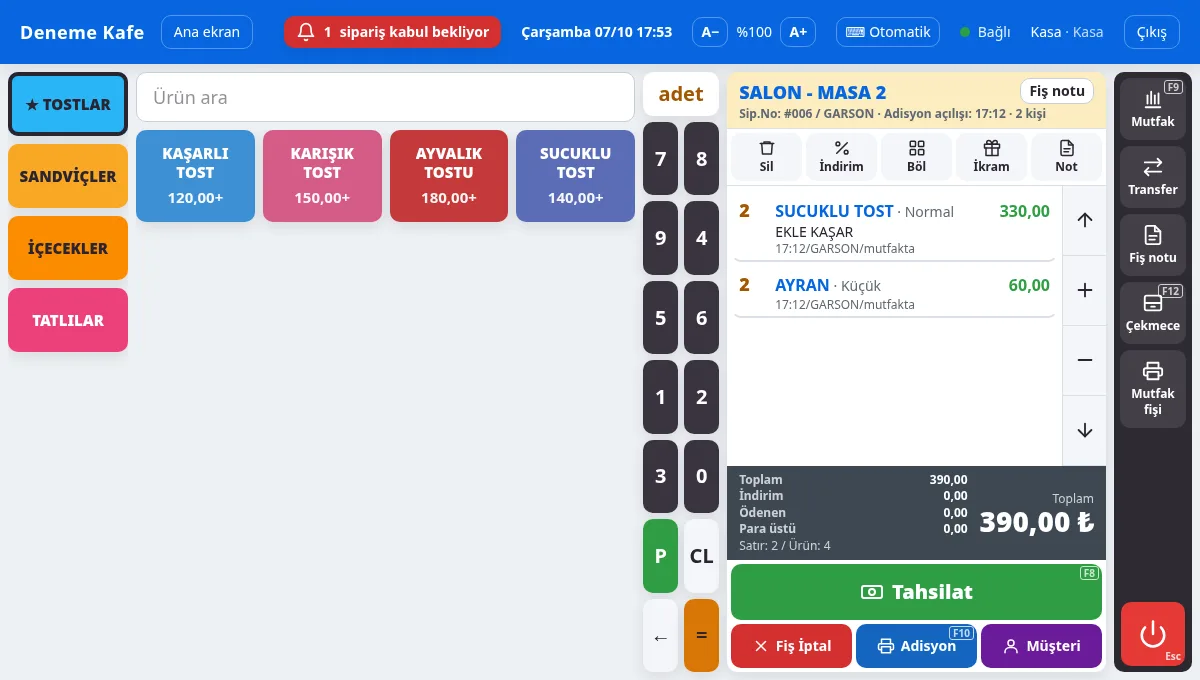Tap the CL clear key
Viewport: 1200px width, 680px height.
(701, 556)
